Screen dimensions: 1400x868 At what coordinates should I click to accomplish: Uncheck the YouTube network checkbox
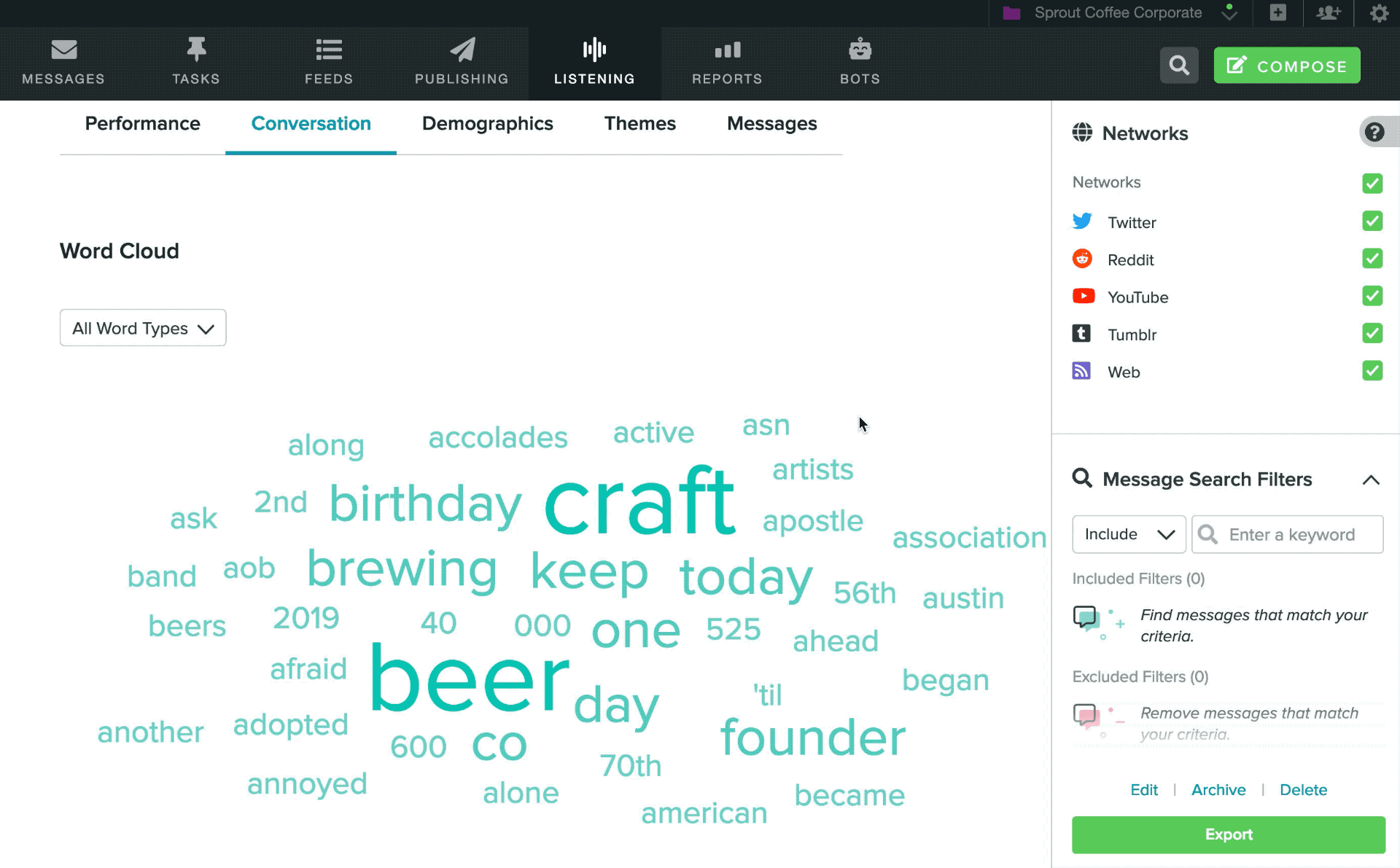coord(1372,296)
